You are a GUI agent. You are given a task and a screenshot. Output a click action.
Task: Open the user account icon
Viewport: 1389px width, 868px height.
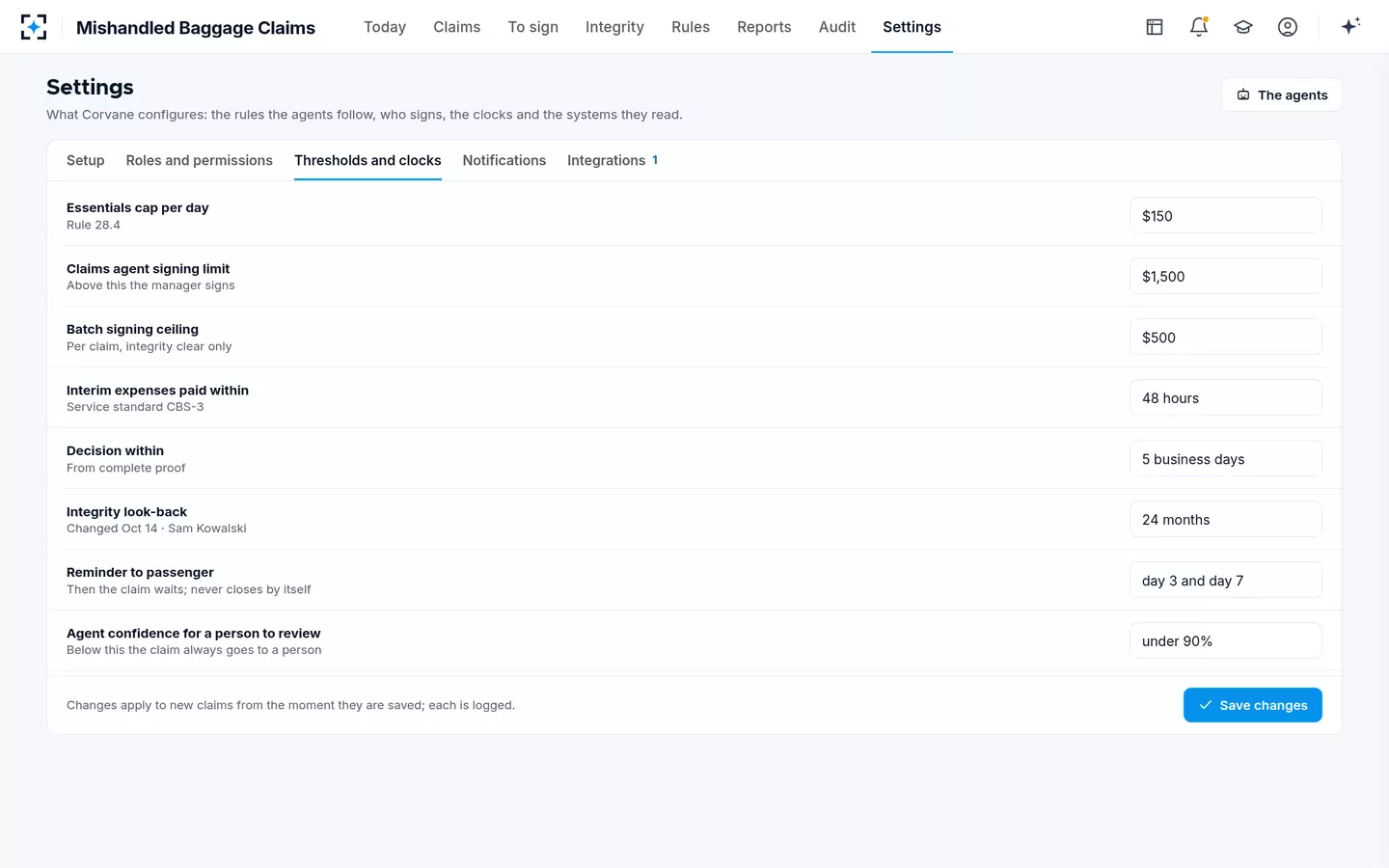[x=1288, y=27]
